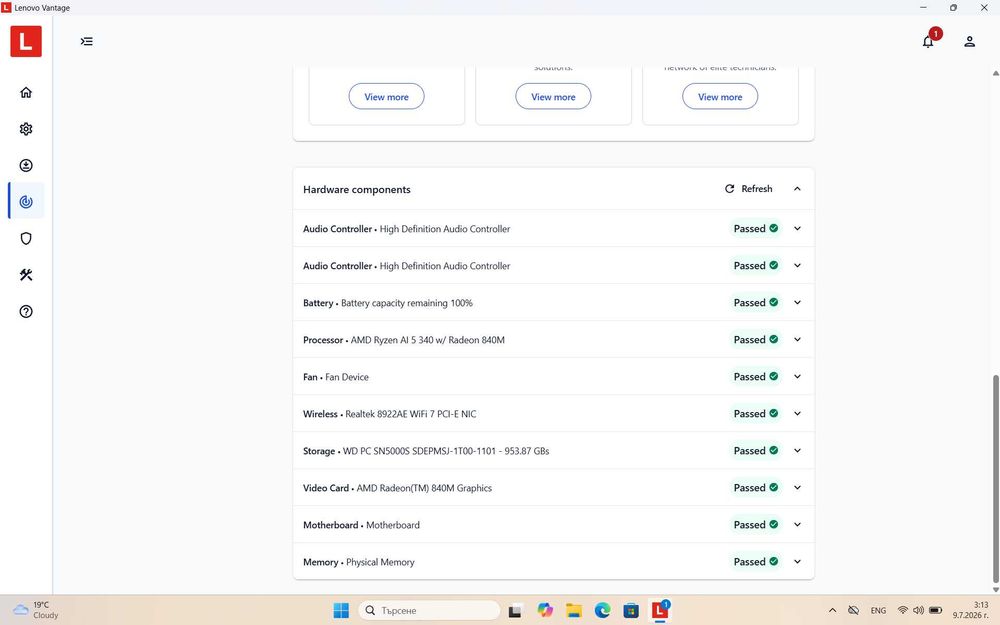Open support tools wrench icon
This screenshot has width=1000, height=625.
coord(26,275)
